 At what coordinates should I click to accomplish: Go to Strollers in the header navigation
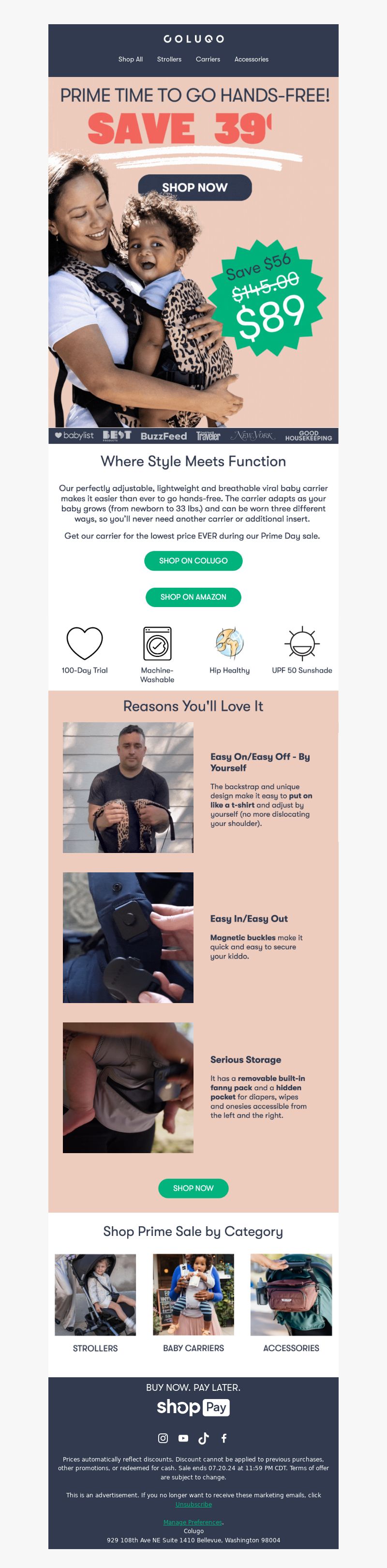(x=169, y=59)
